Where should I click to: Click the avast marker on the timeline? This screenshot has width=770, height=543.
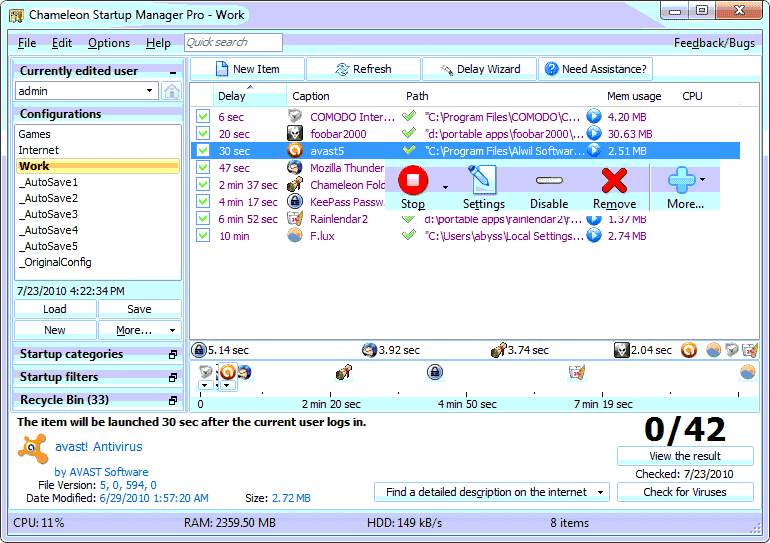pyautogui.click(x=227, y=372)
